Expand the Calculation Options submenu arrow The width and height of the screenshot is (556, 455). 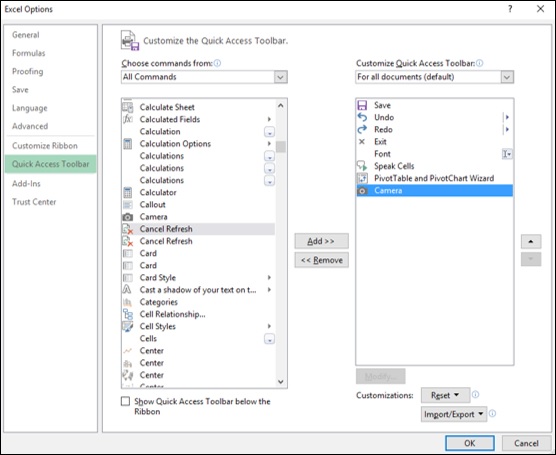click(269, 144)
